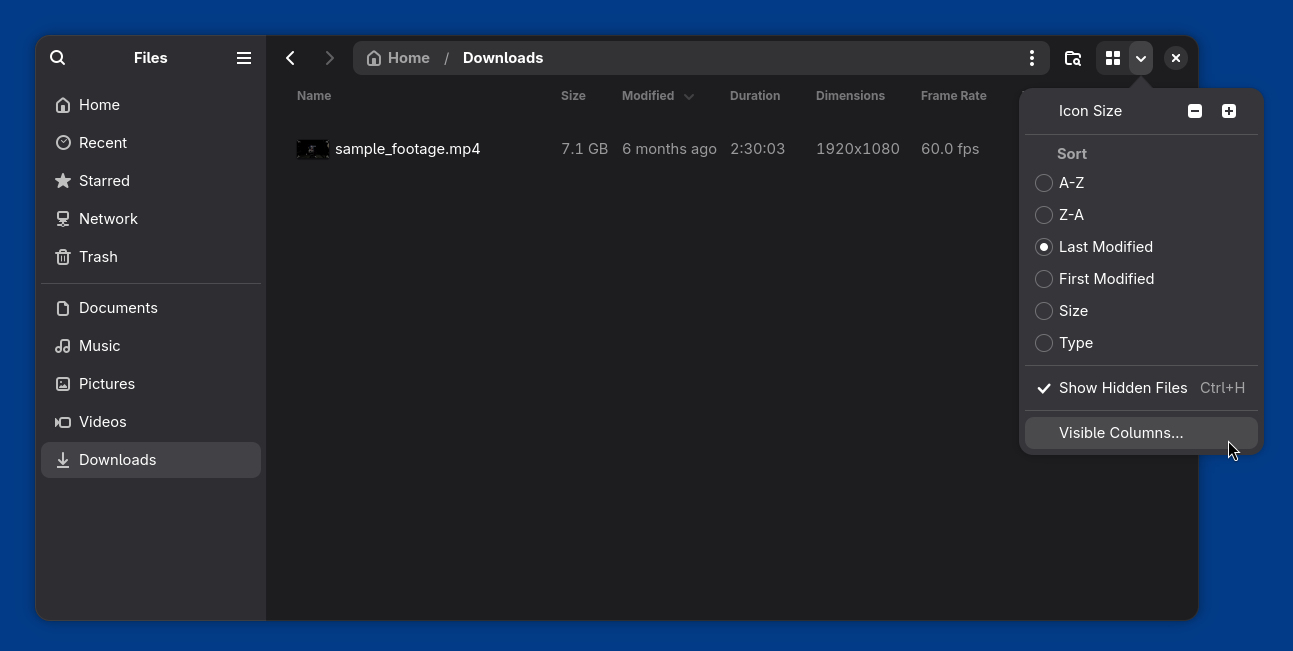Collapse the view options dropdown arrow
The width and height of the screenshot is (1293, 651).
[x=1141, y=58]
